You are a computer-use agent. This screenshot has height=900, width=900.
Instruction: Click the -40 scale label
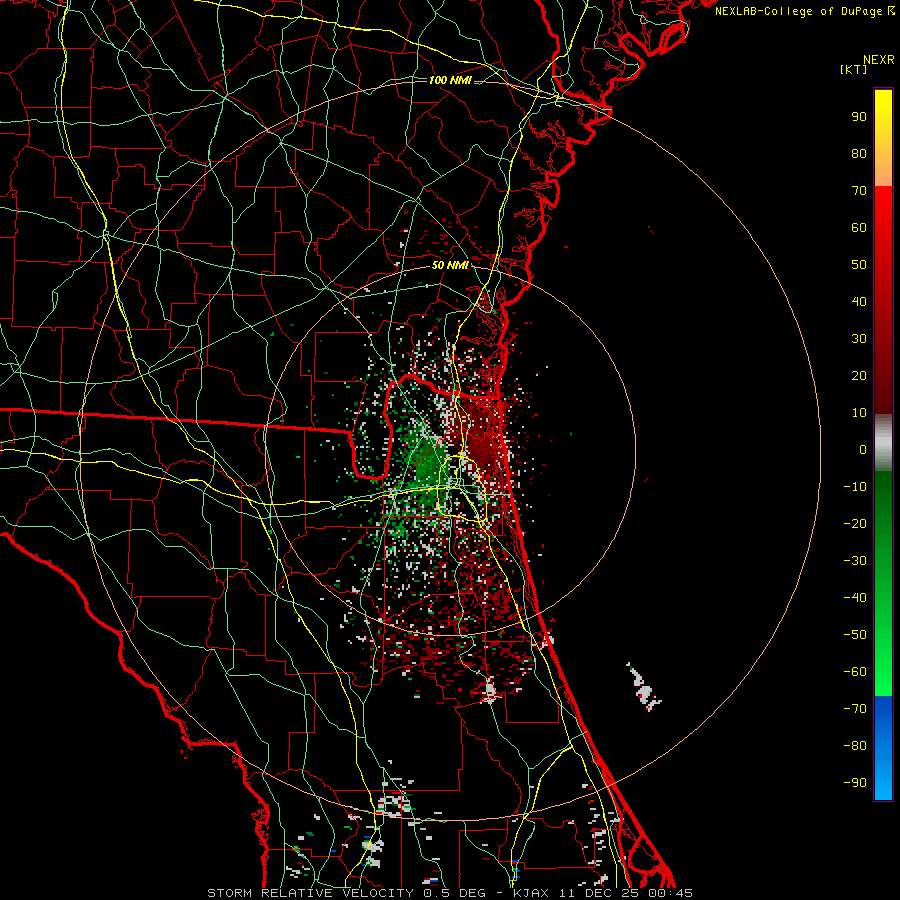pyautogui.click(x=855, y=598)
